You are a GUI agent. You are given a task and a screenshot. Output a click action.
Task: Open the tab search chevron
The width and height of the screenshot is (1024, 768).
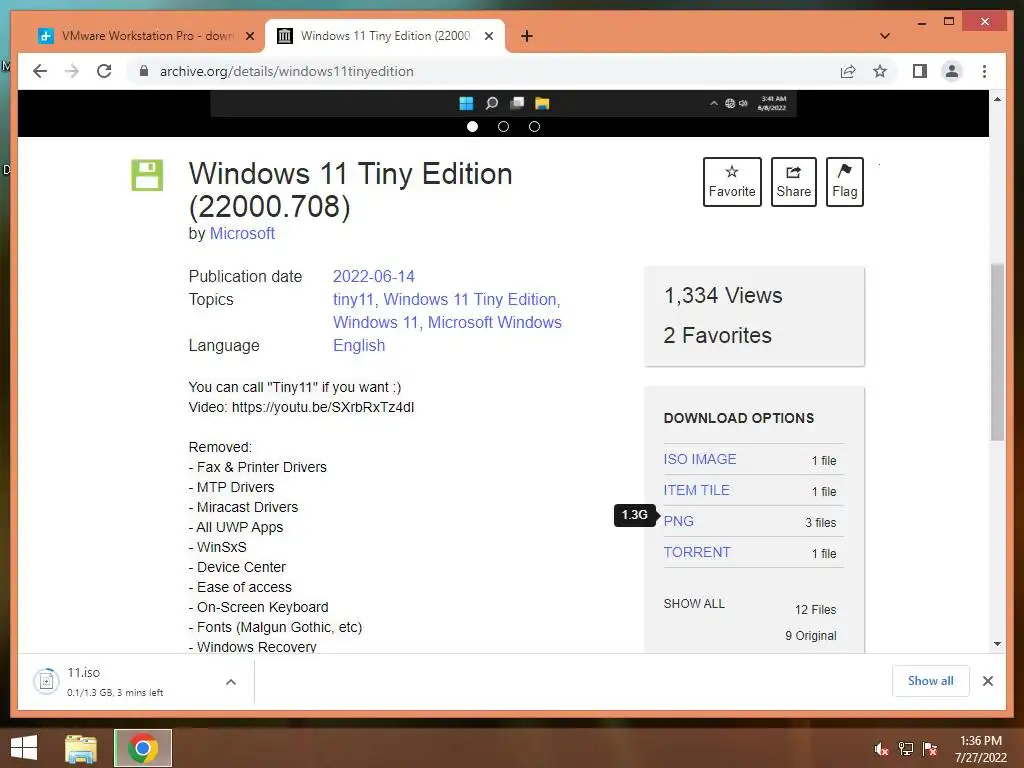885,36
